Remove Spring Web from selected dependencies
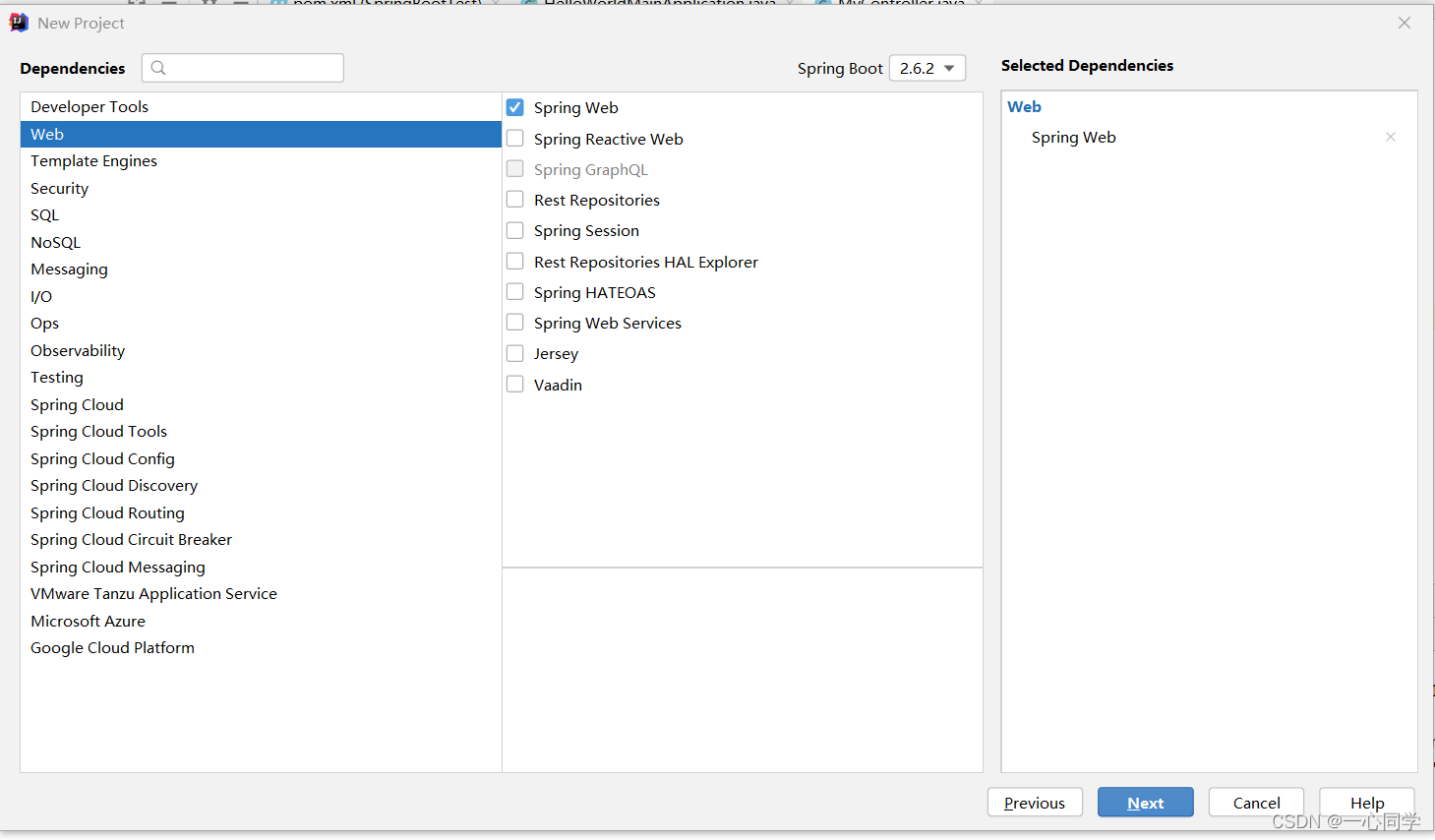The image size is (1435, 840). (x=1390, y=137)
